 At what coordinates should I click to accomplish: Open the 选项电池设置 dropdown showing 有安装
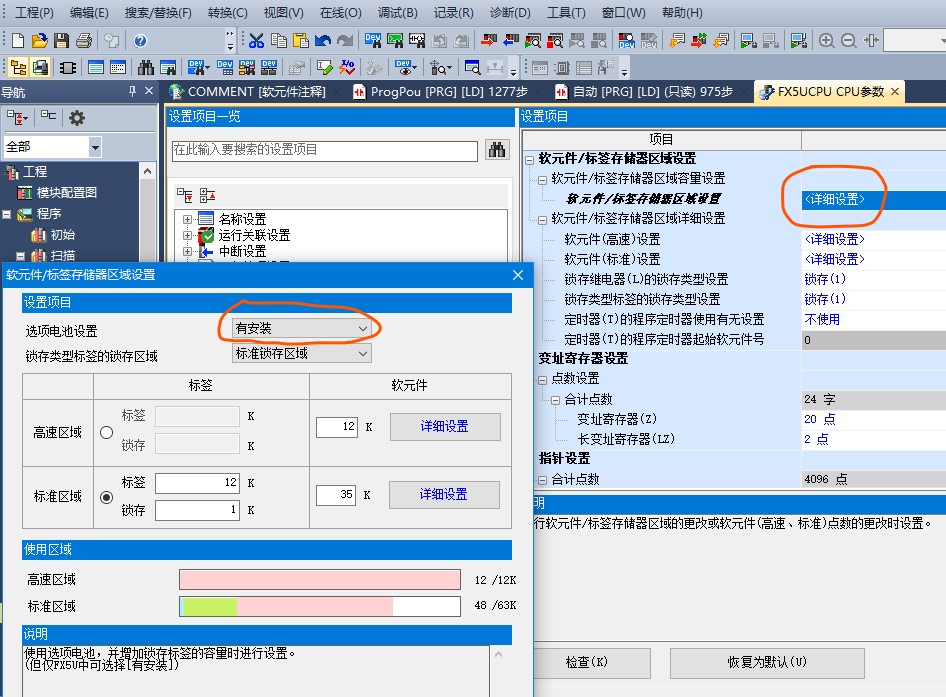click(x=301, y=328)
